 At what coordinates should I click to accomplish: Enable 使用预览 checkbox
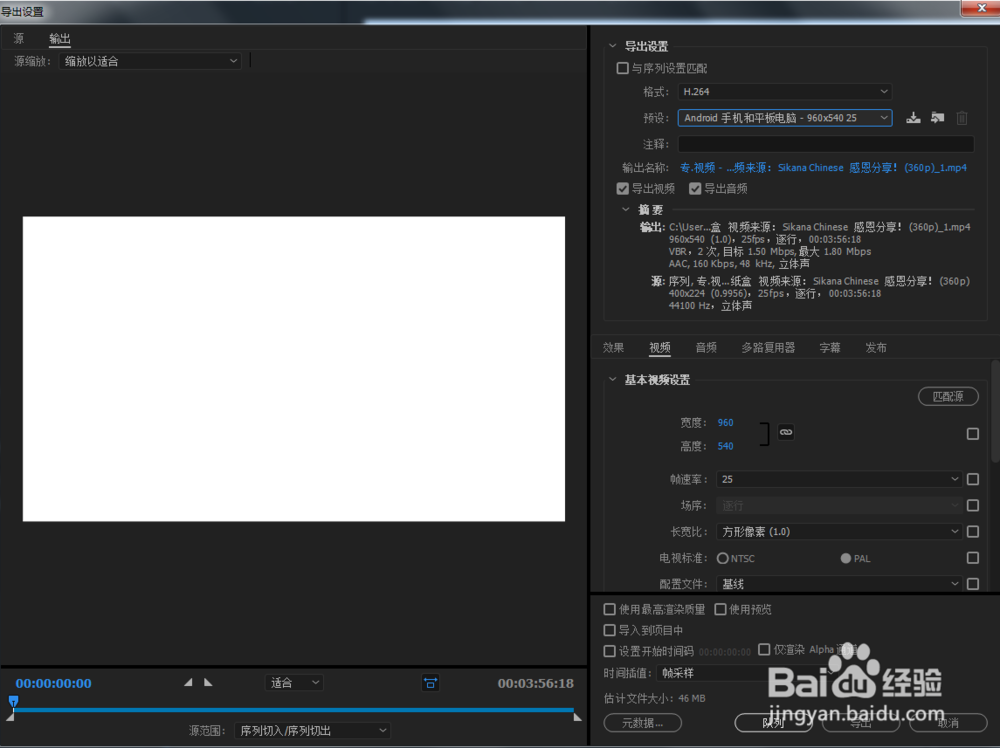(x=721, y=610)
